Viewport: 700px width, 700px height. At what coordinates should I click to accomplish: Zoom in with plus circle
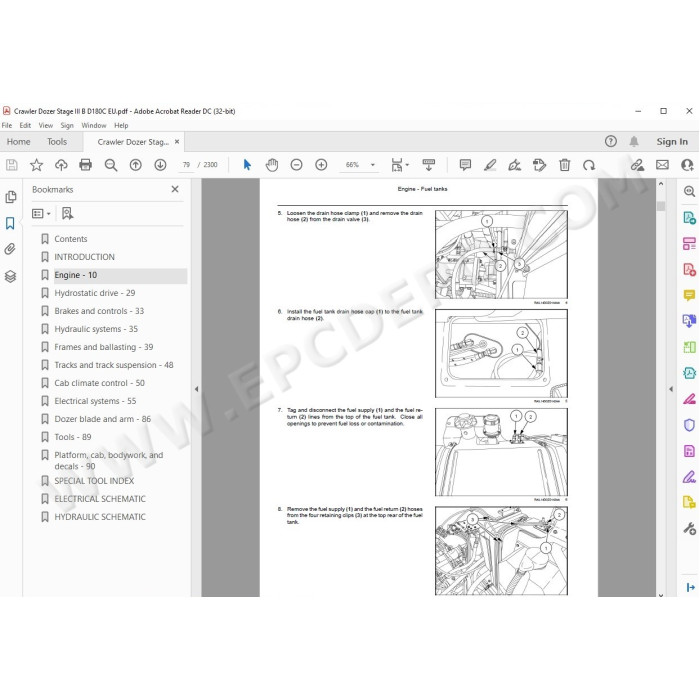(x=321, y=165)
